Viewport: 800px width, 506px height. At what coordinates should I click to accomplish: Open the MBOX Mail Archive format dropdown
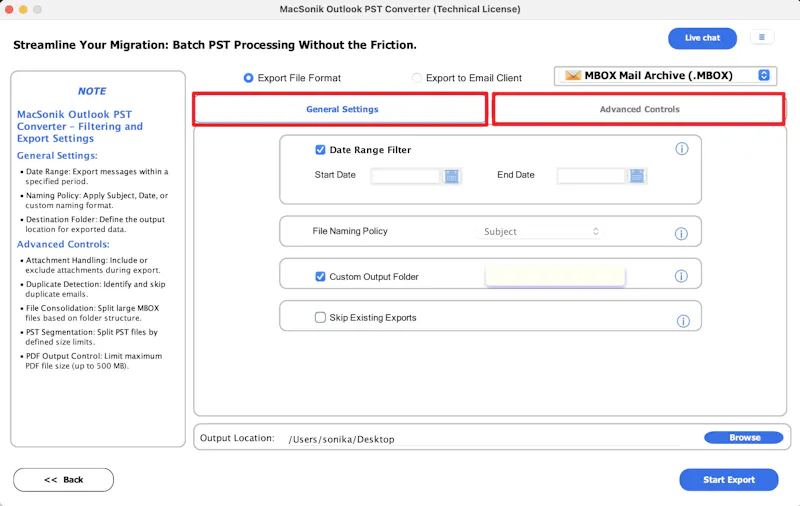[x=665, y=76]
